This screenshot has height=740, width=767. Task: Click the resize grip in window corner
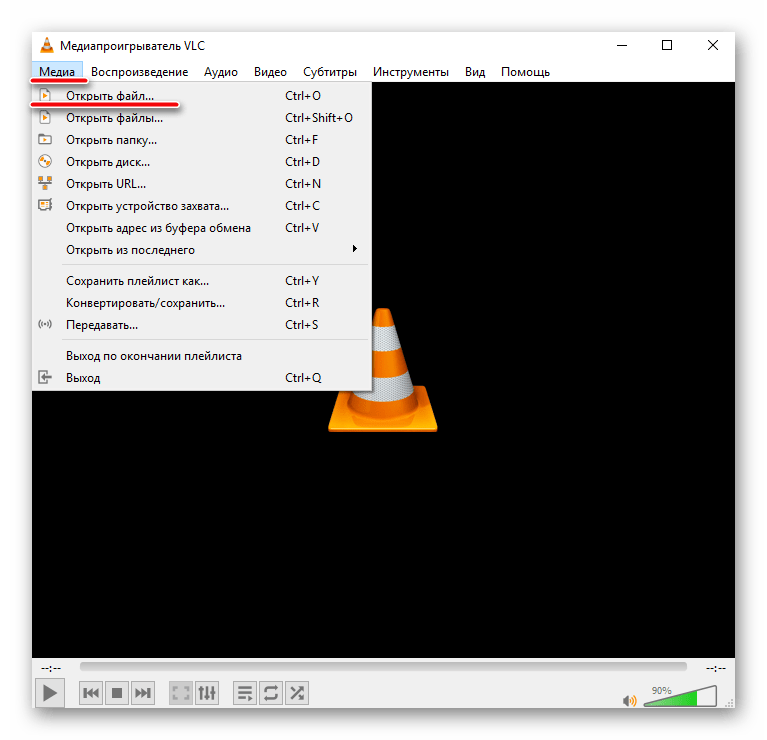[729, 703]
